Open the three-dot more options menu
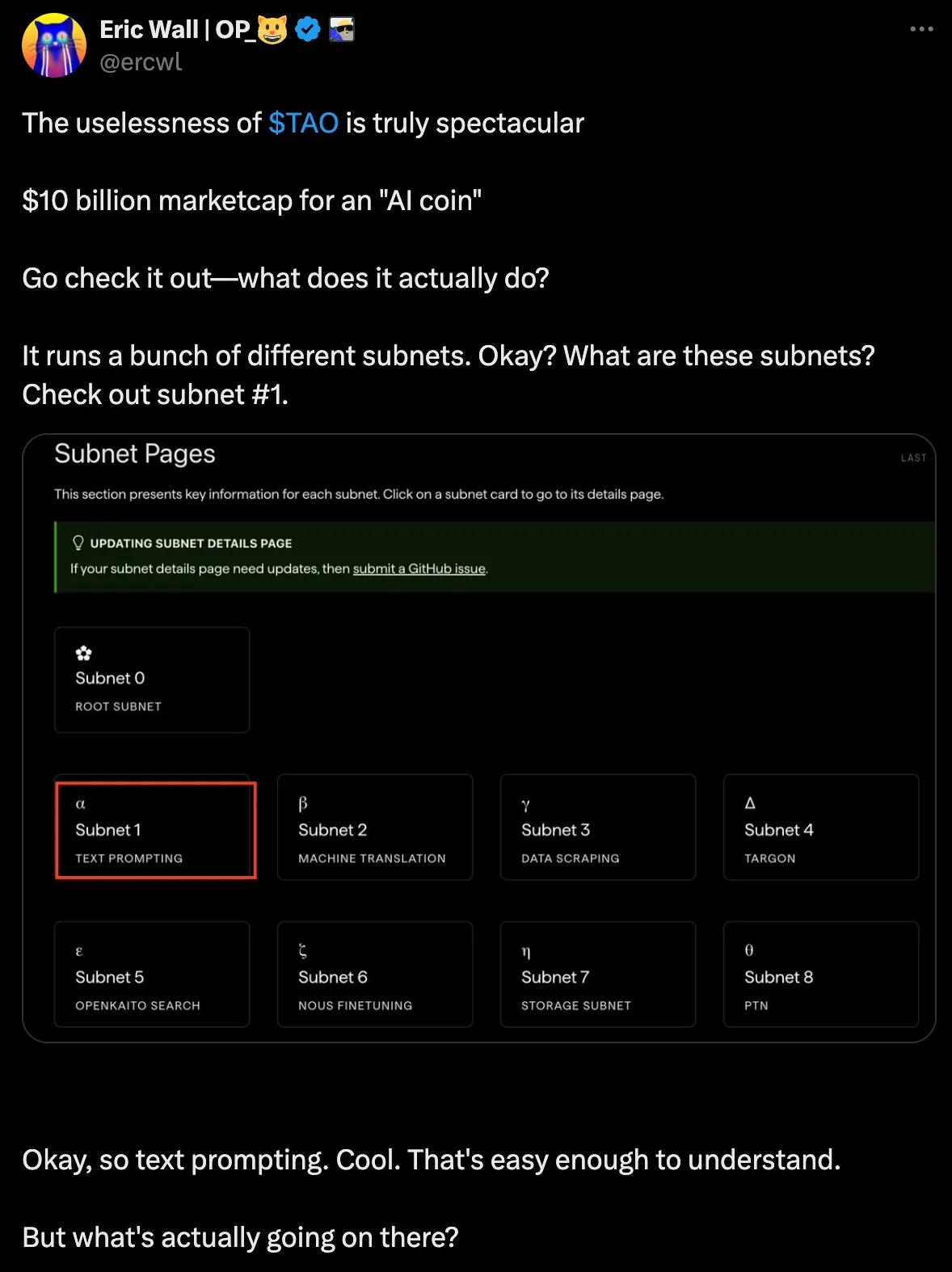The width and height of the screenshot is (952, 1272). pos(921,29)
